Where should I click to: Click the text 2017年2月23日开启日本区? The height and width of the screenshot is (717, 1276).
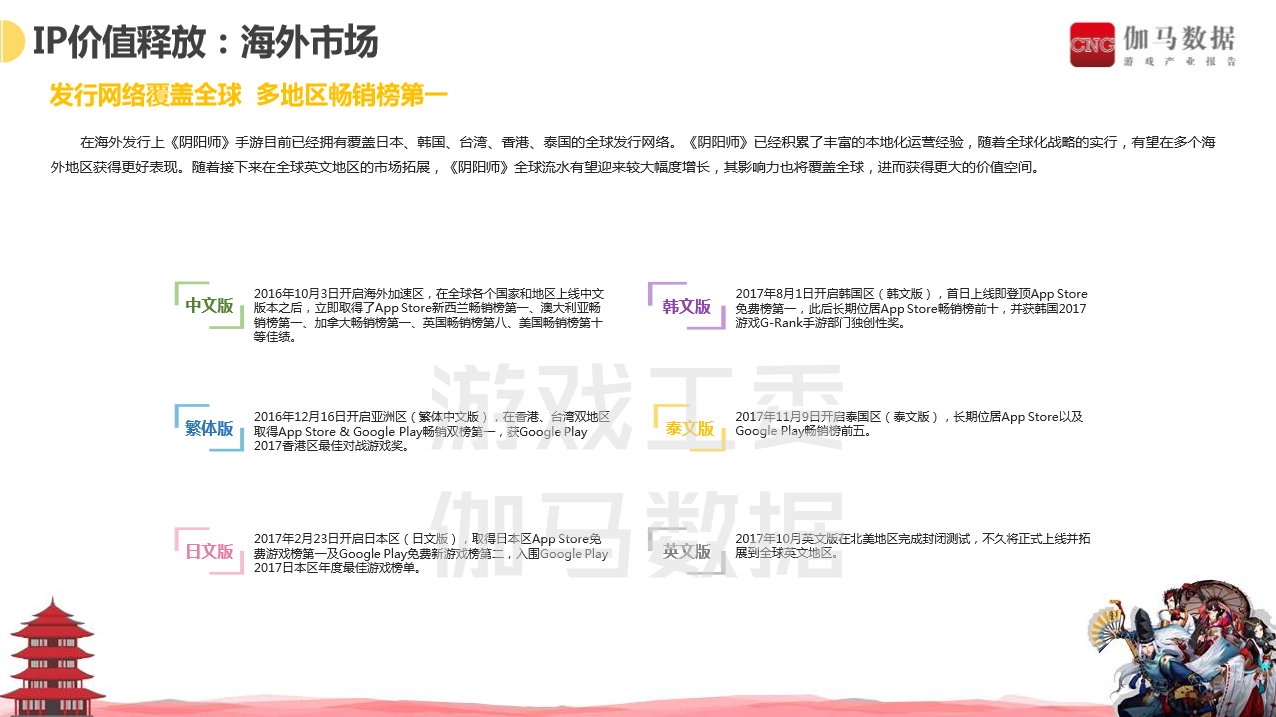[327, 539]
